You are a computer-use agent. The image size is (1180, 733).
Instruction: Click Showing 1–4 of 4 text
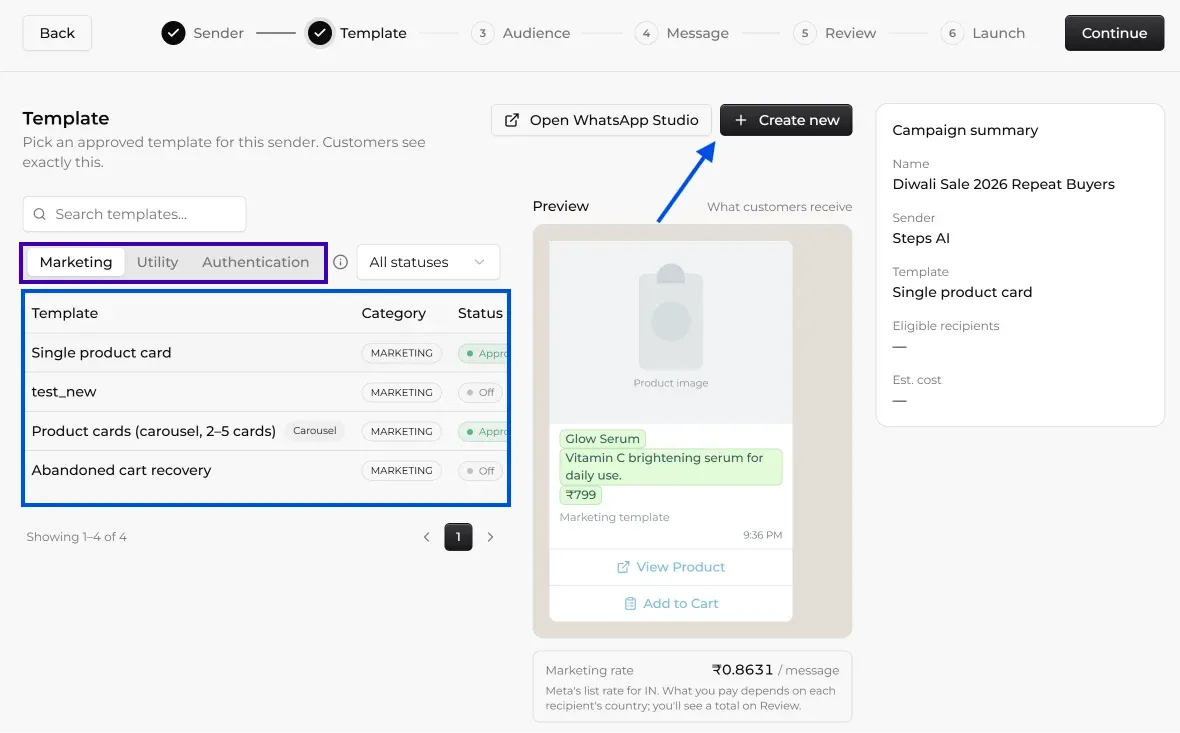[77, 537]
